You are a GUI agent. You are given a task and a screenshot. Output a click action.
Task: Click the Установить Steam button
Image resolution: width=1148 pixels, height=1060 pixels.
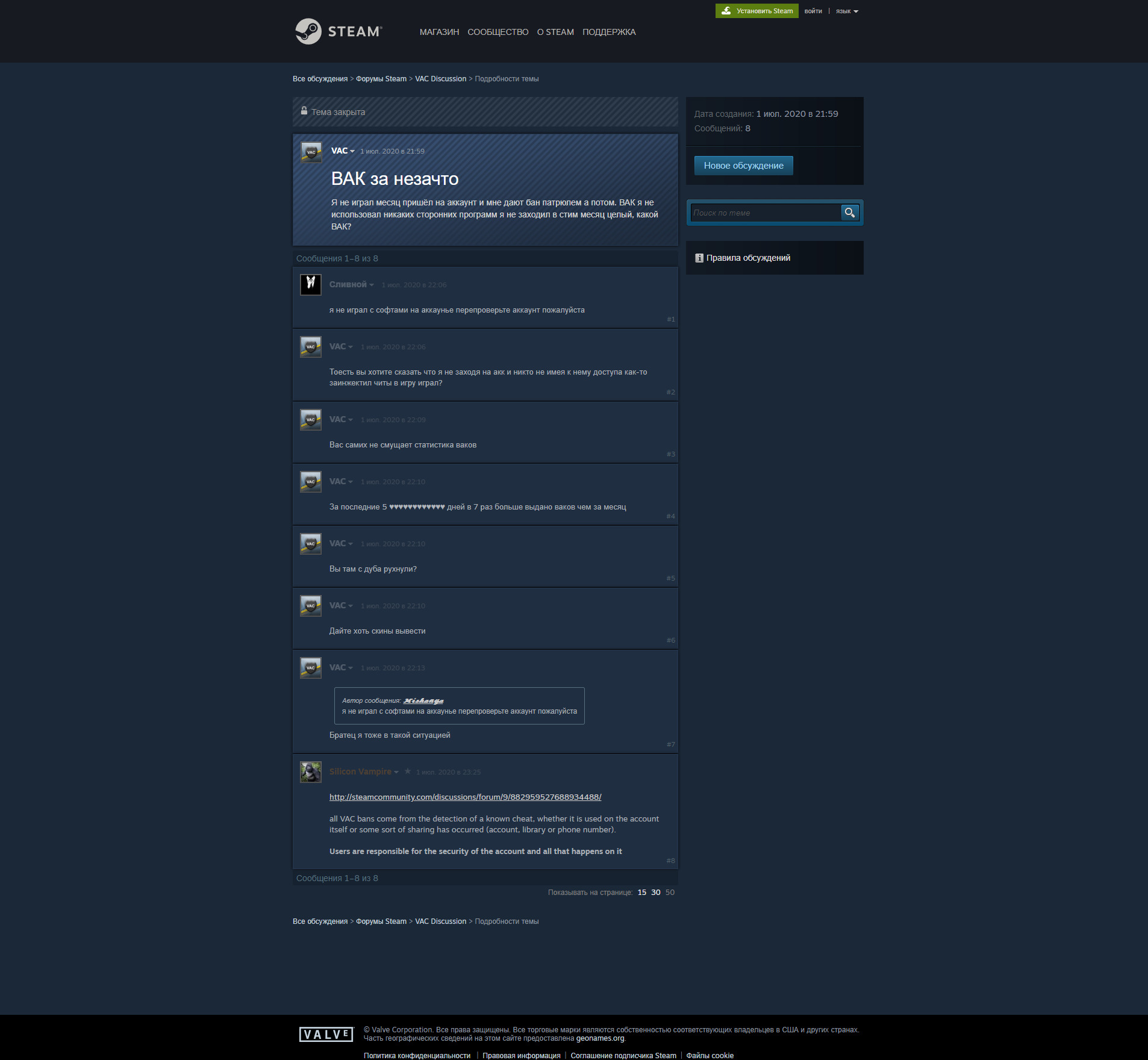757,11
